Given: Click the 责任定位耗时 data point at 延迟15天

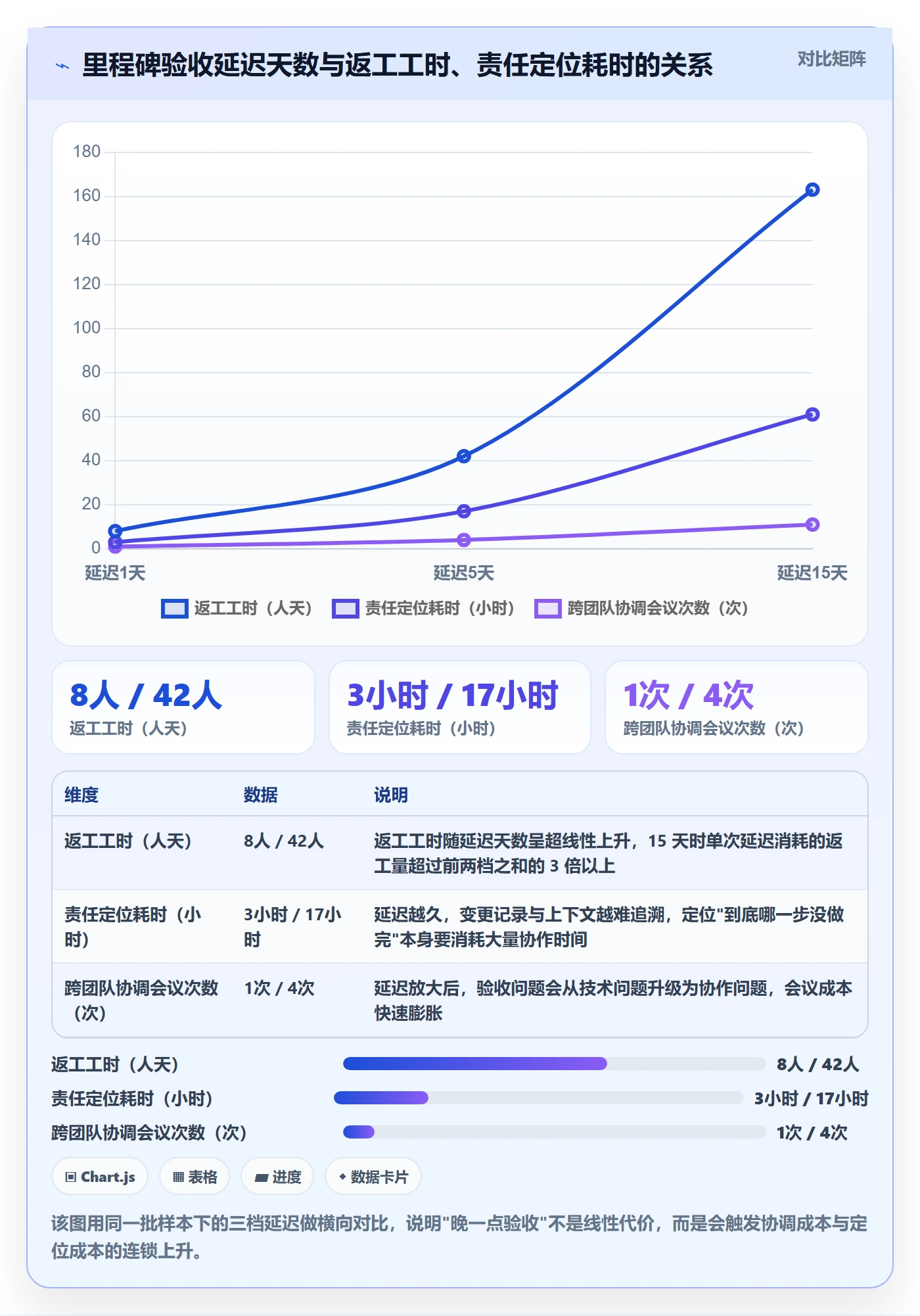Looking at the screenshot, I should click(x=812, y=415).
